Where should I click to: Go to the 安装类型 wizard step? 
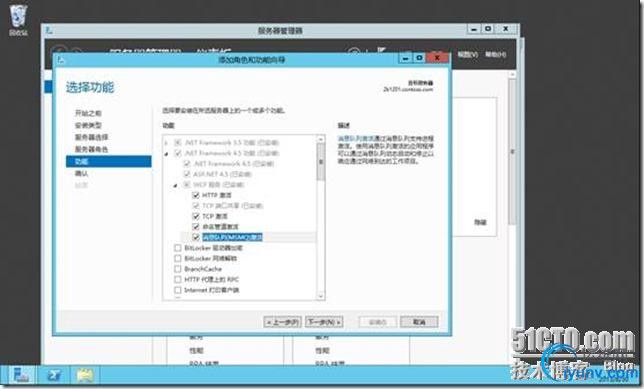(x=88, y=125)
